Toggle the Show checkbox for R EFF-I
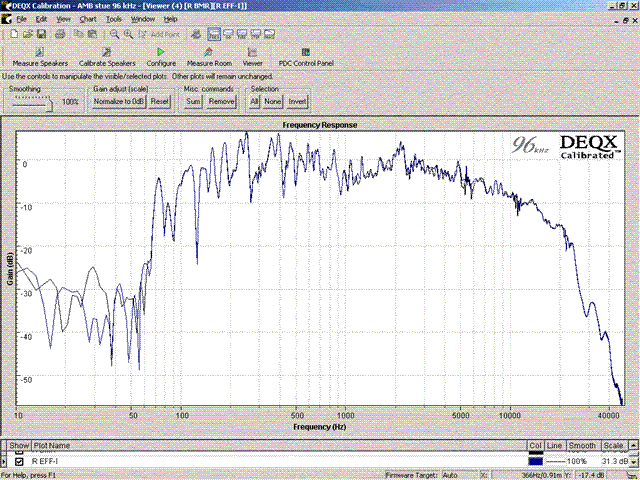Viewport: 640px width, 480px height. [19, 461]
